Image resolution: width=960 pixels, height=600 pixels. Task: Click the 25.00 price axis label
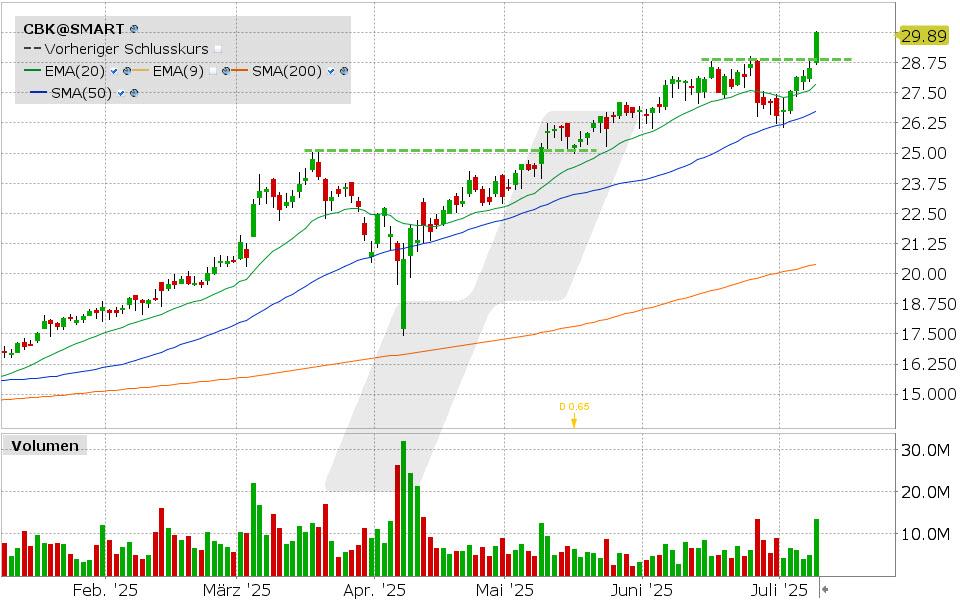[x=924, y=153]
